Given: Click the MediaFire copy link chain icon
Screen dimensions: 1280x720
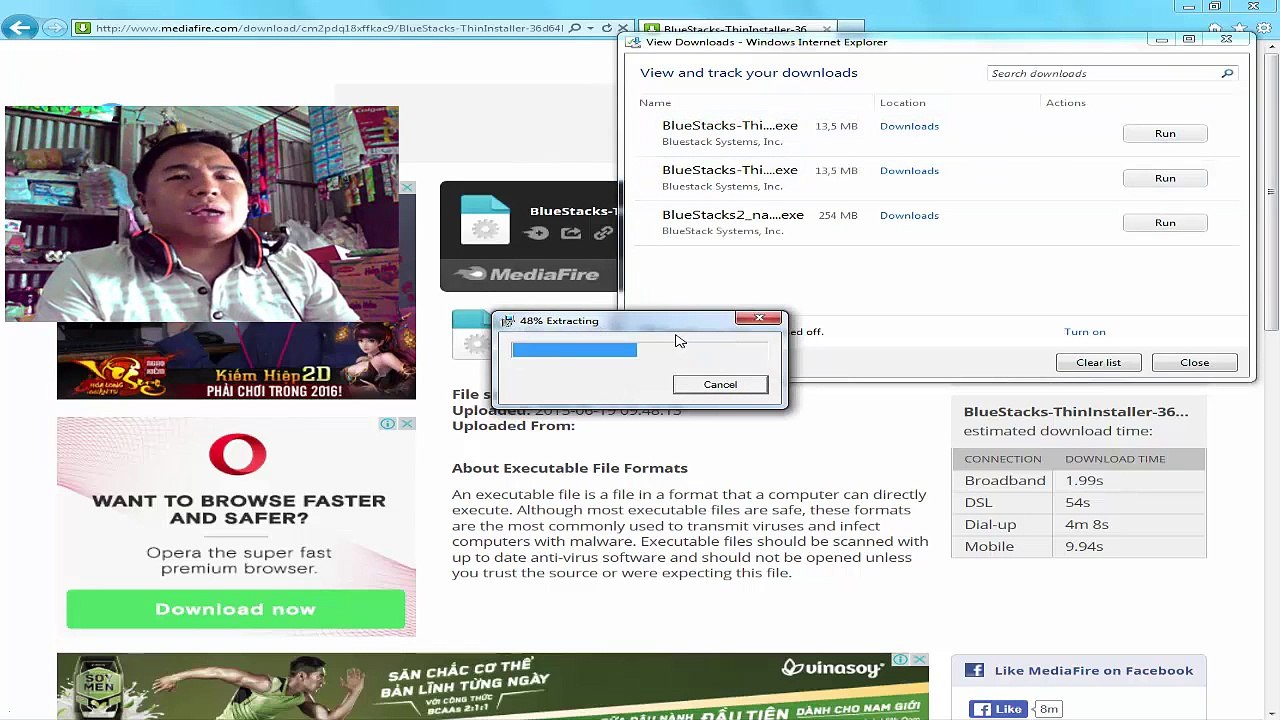Looking at the screenshot, I should click(x=603, y=233).
